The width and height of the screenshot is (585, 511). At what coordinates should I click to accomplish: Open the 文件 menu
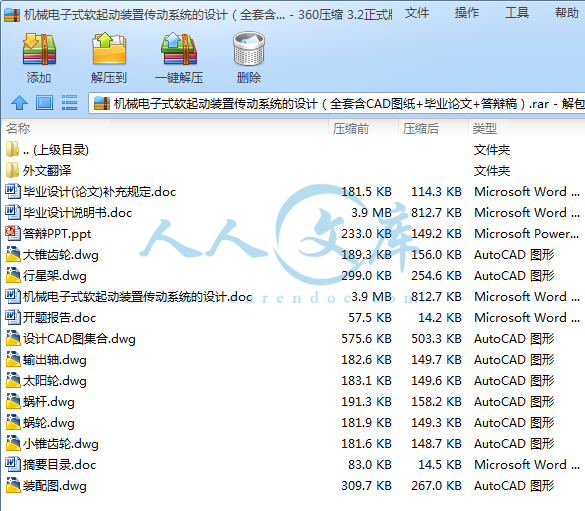coord(417,13)
